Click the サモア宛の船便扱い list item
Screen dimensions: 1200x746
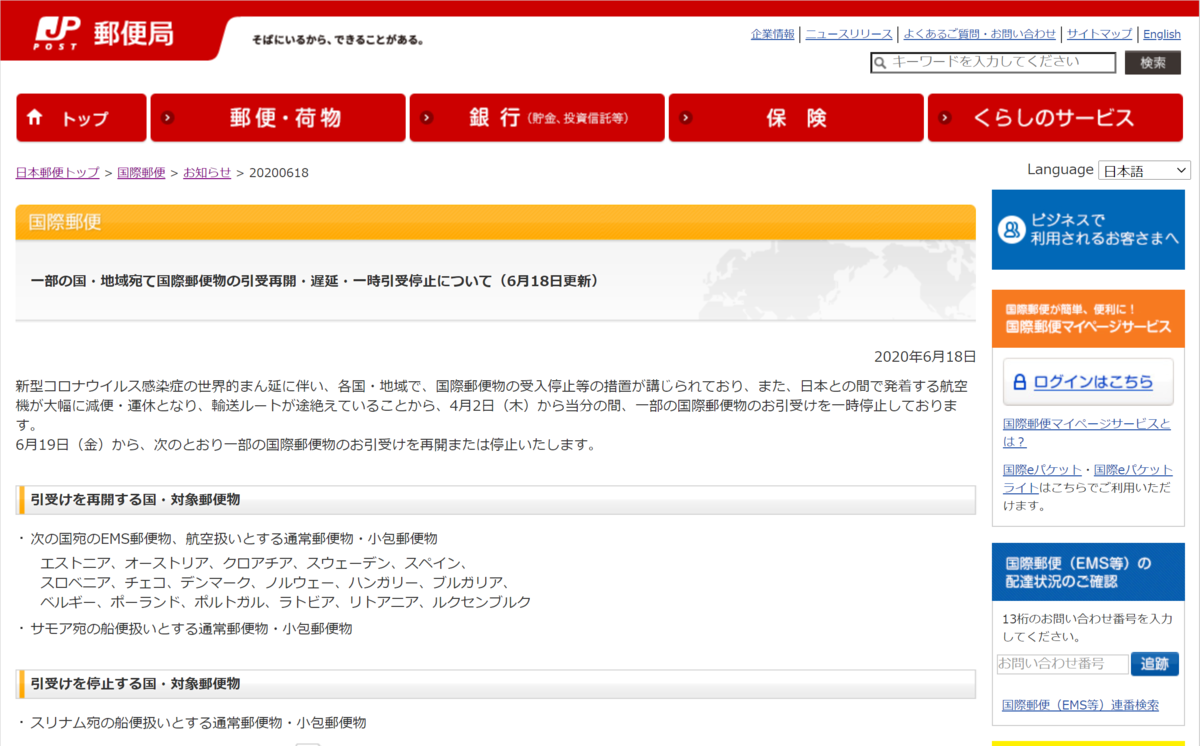pos(191,629)
